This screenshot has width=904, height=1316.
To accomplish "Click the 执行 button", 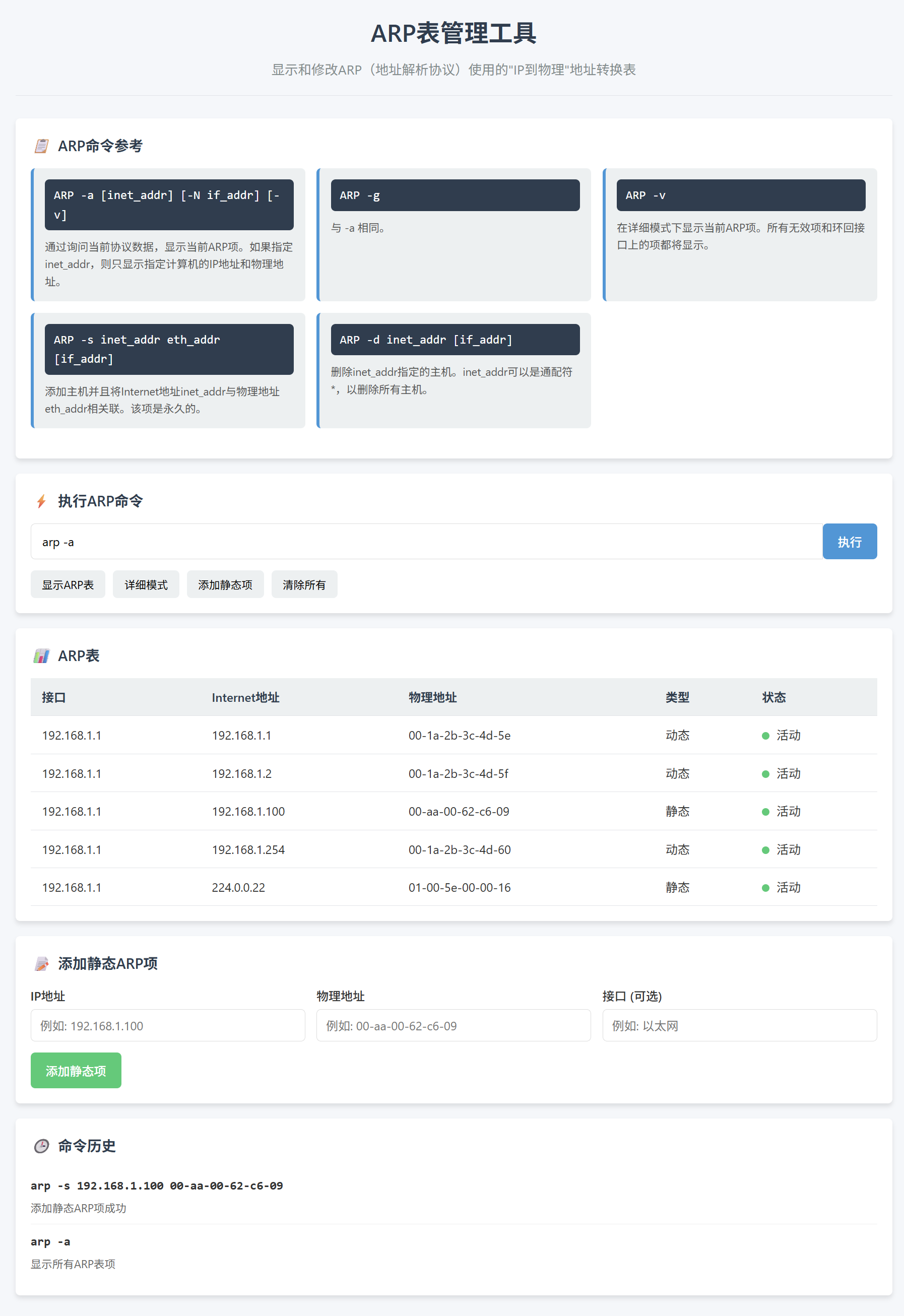I will pos(850,542).
